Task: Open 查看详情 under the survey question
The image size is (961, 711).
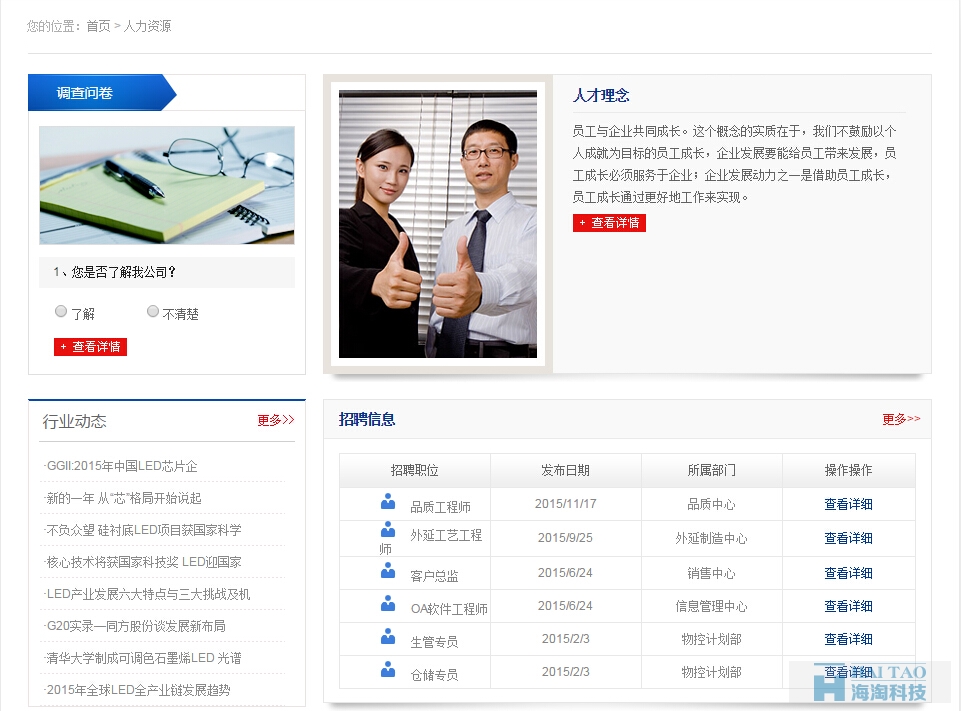Action: point(90,347)
